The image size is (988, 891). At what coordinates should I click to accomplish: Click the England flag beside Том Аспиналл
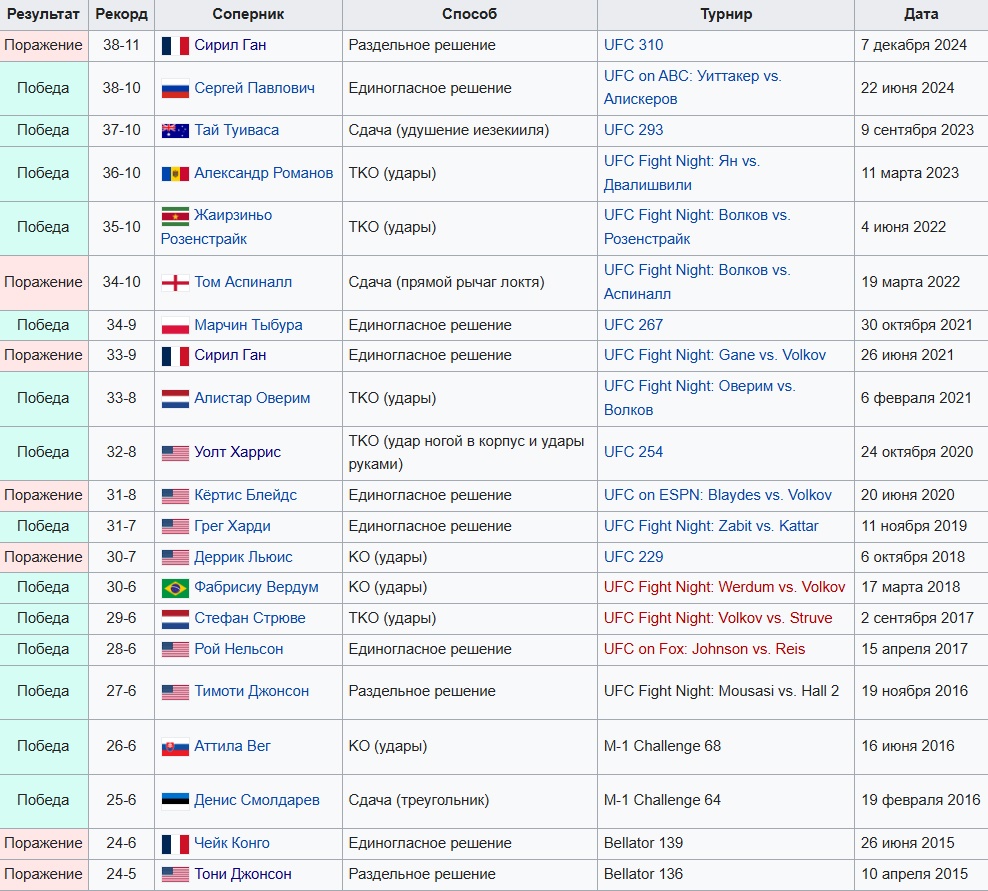175,282
